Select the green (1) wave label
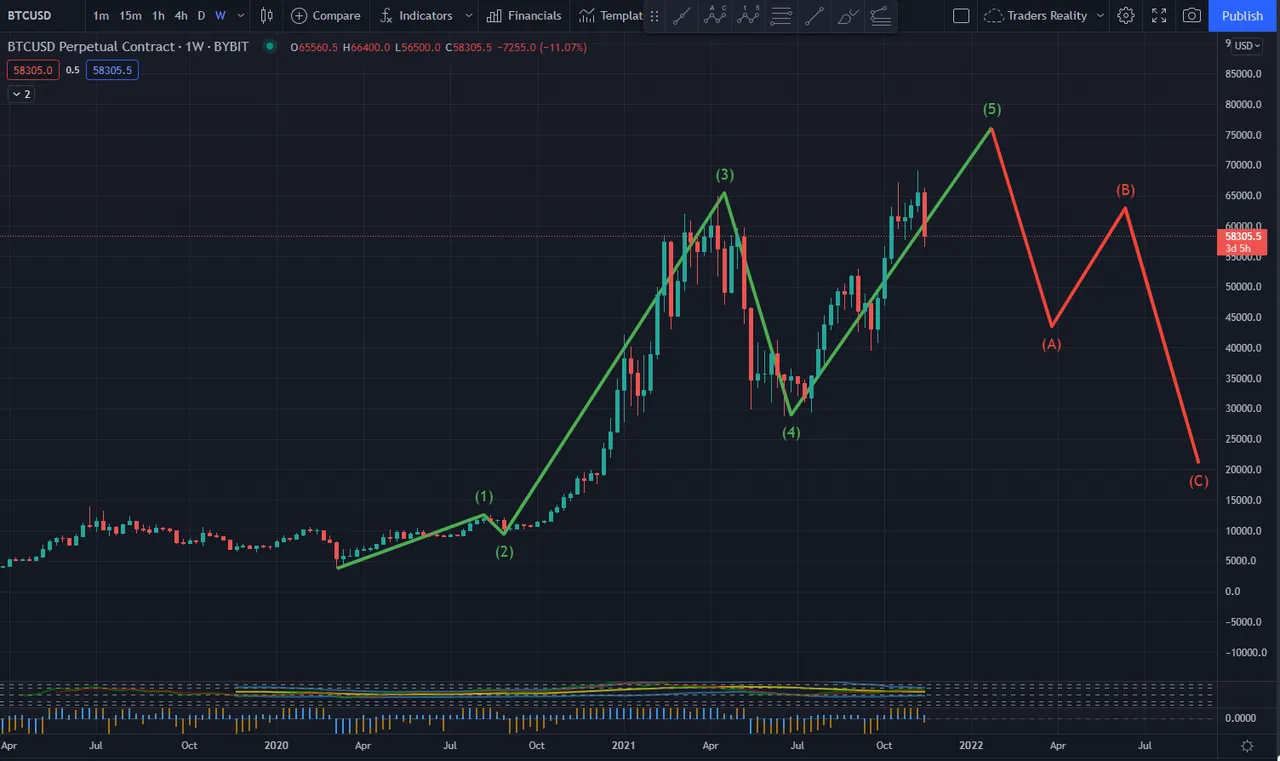Screen dimensions: 1280x761 point(484,496)
